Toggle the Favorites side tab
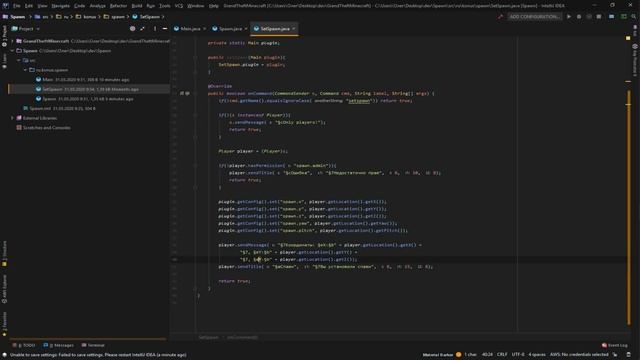Screen dimensions: 640x360 pyautogui.click(x=4, y=324)
